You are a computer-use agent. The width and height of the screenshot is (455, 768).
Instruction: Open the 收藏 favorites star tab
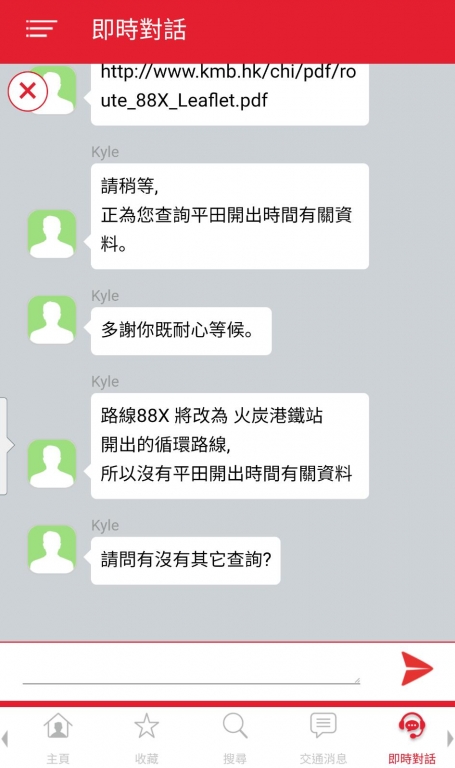146,738
